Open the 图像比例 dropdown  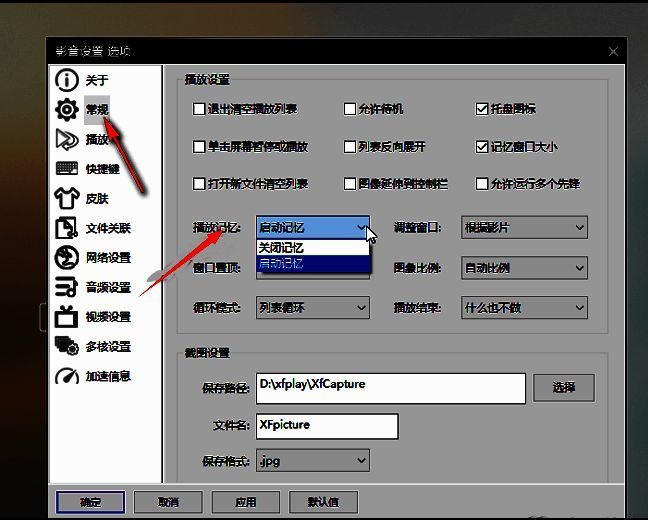524,268
